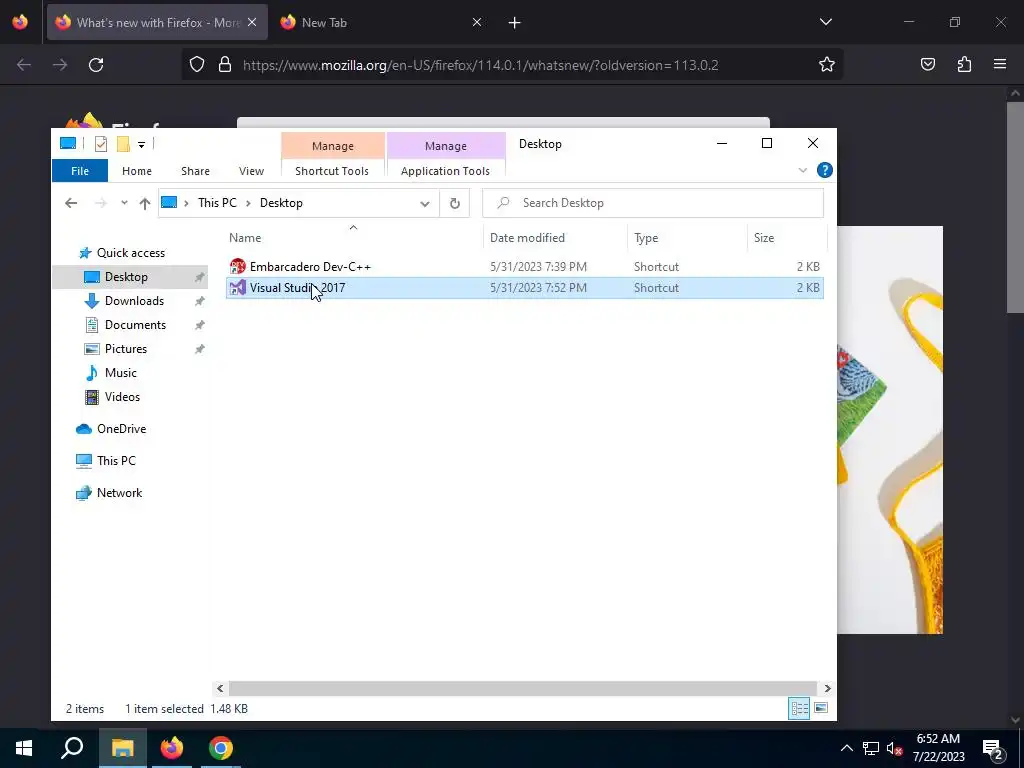
Task: Open the address bar history dropdown
Action: click(x=424, y=203)
